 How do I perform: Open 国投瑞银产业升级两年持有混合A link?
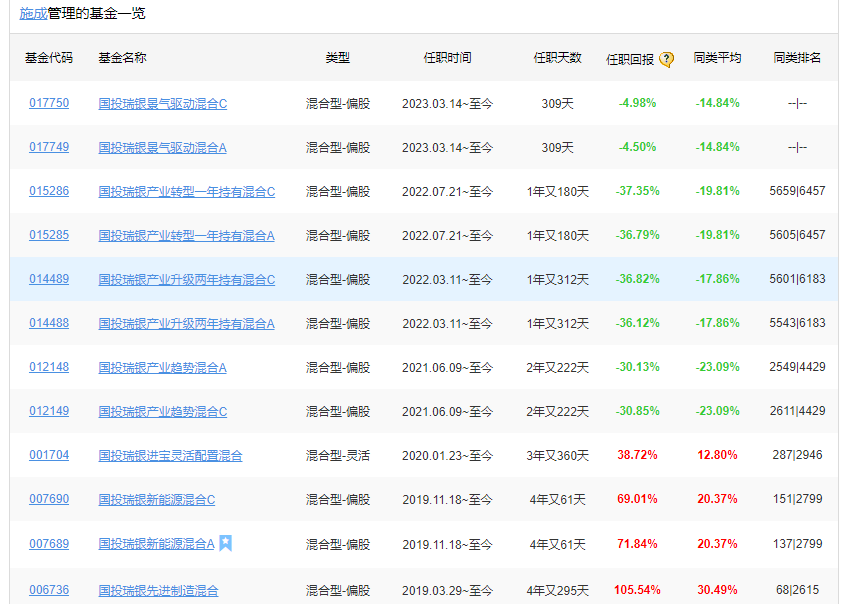186,324
